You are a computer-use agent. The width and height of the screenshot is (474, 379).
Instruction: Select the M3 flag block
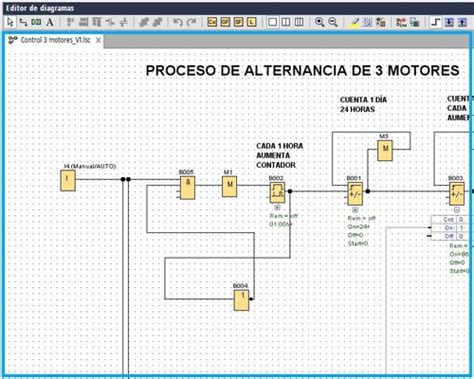385,151
